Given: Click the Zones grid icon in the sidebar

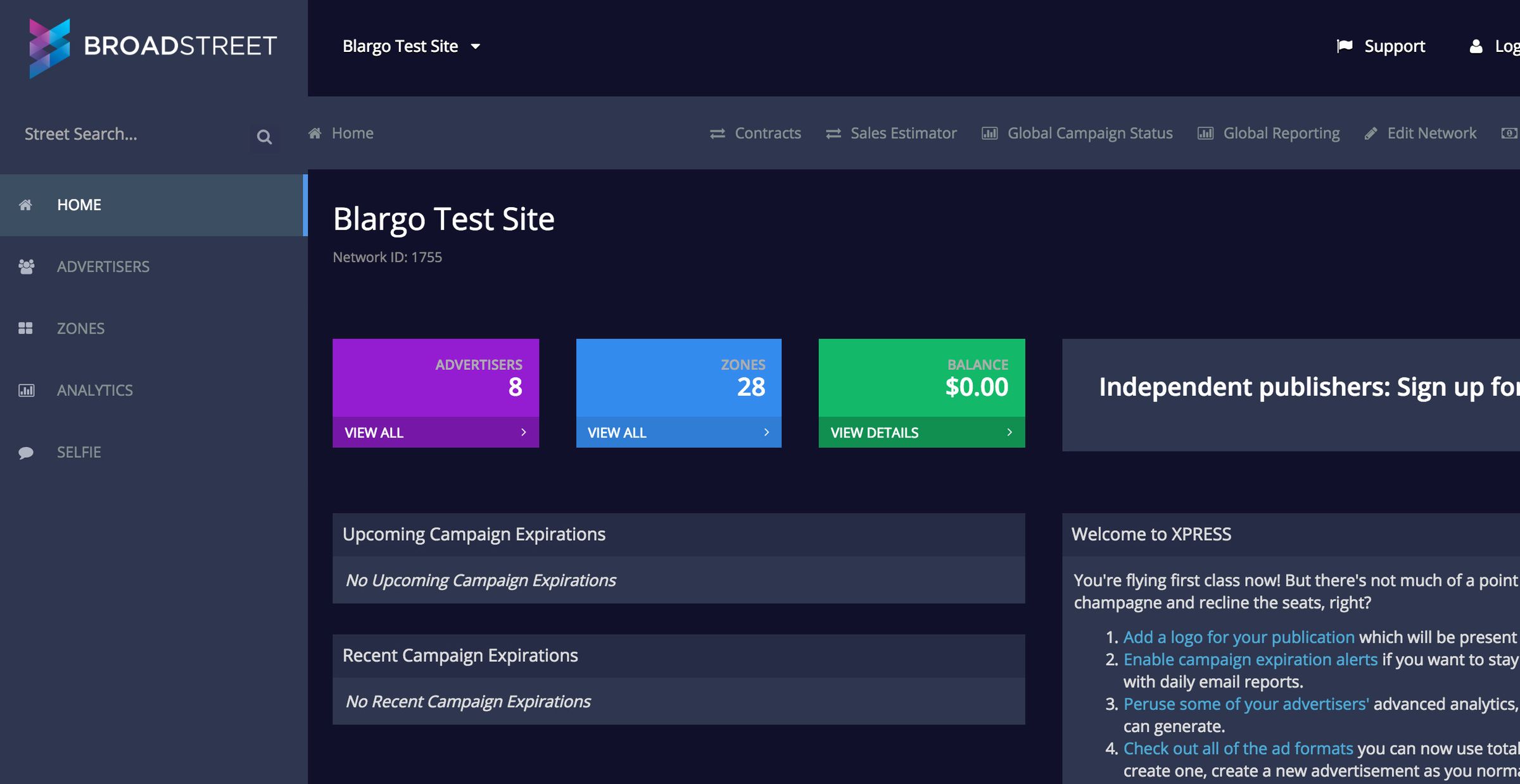Looking at the screenshot, I should 26,328.
